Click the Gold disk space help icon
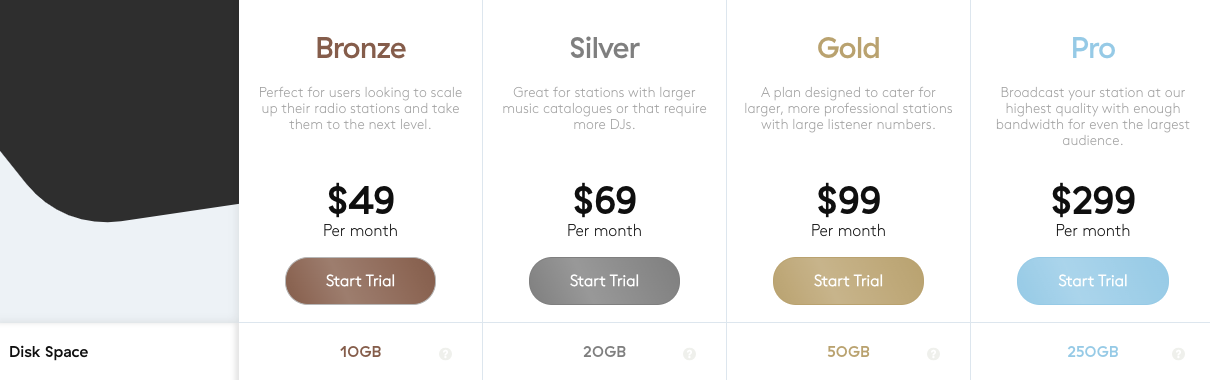Image resolution: width=1210 pixels, height=380 pixels. 934,354
